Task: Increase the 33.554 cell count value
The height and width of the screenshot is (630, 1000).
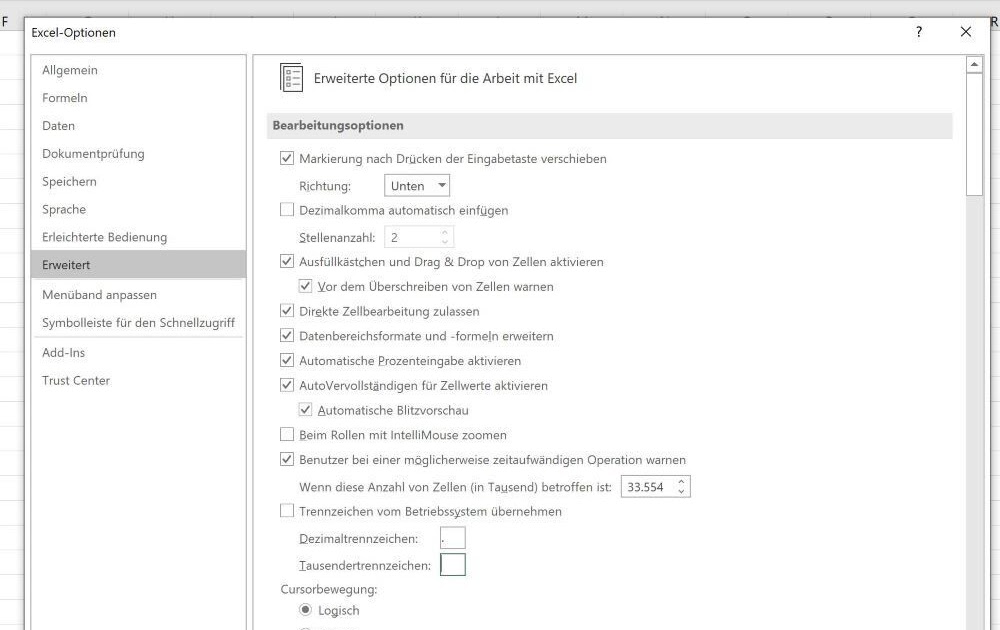Action: tap(682, 481)
